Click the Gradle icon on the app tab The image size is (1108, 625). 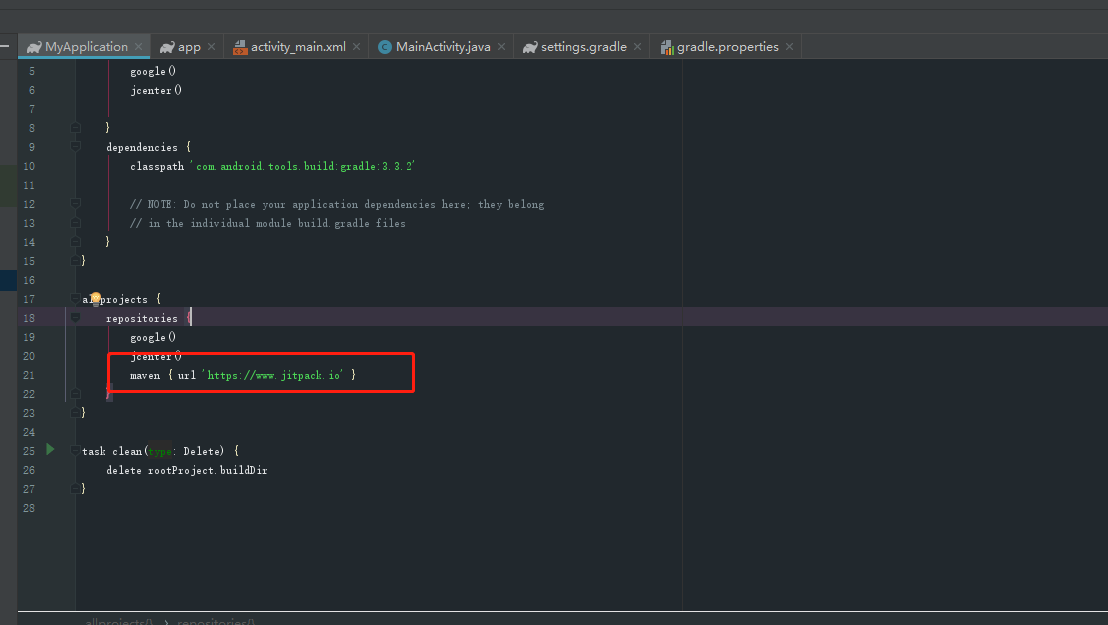169,46
